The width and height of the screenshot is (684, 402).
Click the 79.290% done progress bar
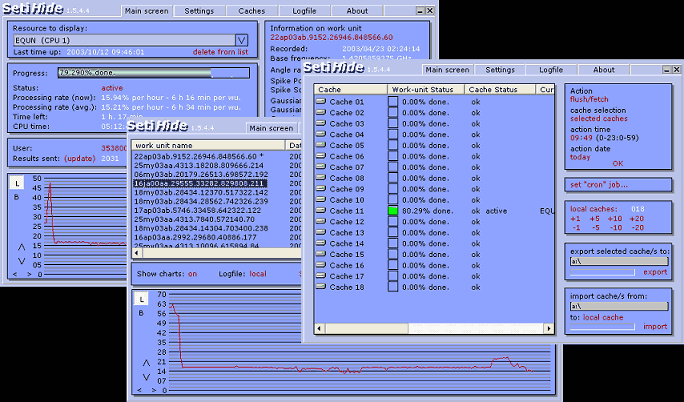(x=154, y=73)
